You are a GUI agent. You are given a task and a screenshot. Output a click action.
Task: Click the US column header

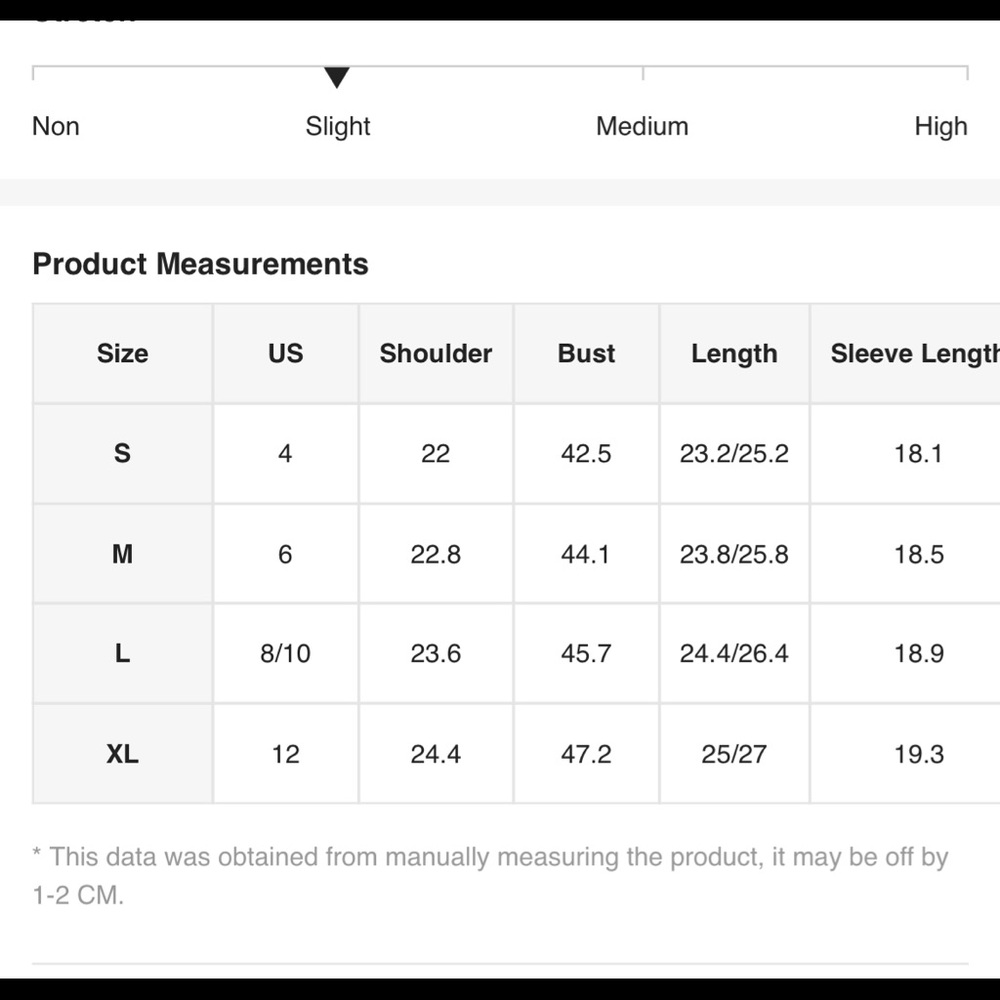pos(285,354)
